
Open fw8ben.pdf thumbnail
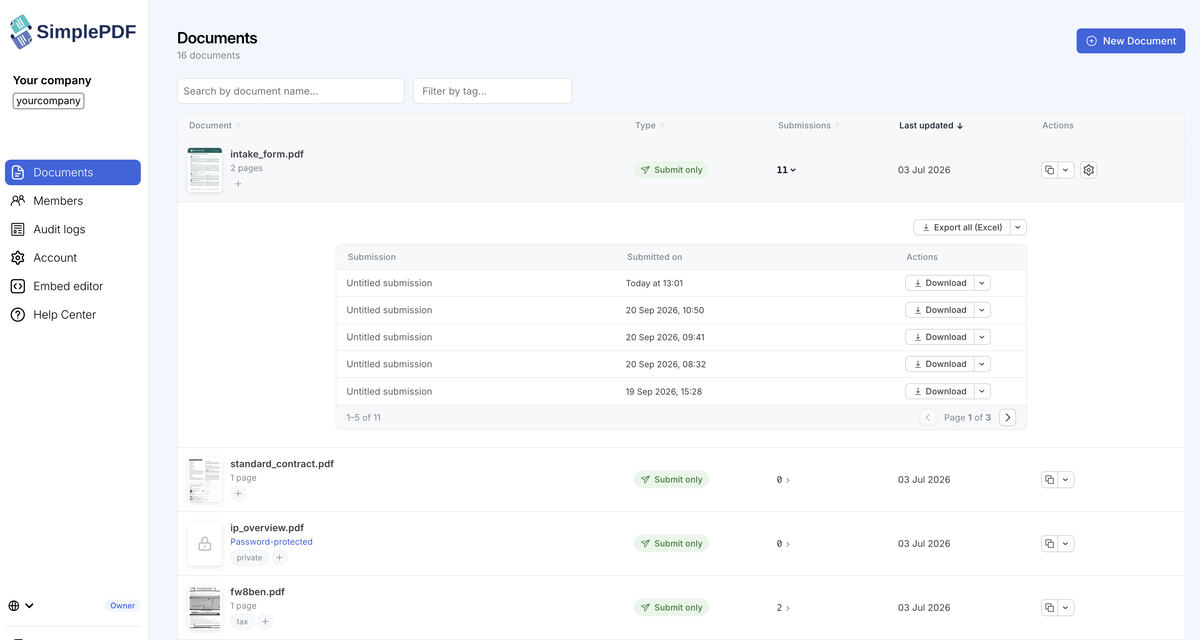click(x=205, y=608)
